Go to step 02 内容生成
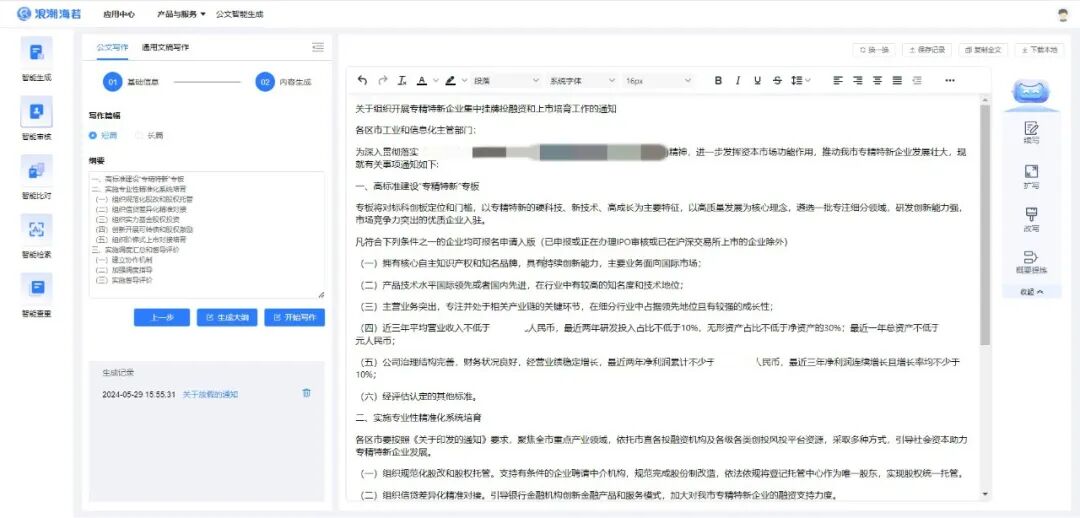Viewport: 1080px width, 518px height. (283, 82)
